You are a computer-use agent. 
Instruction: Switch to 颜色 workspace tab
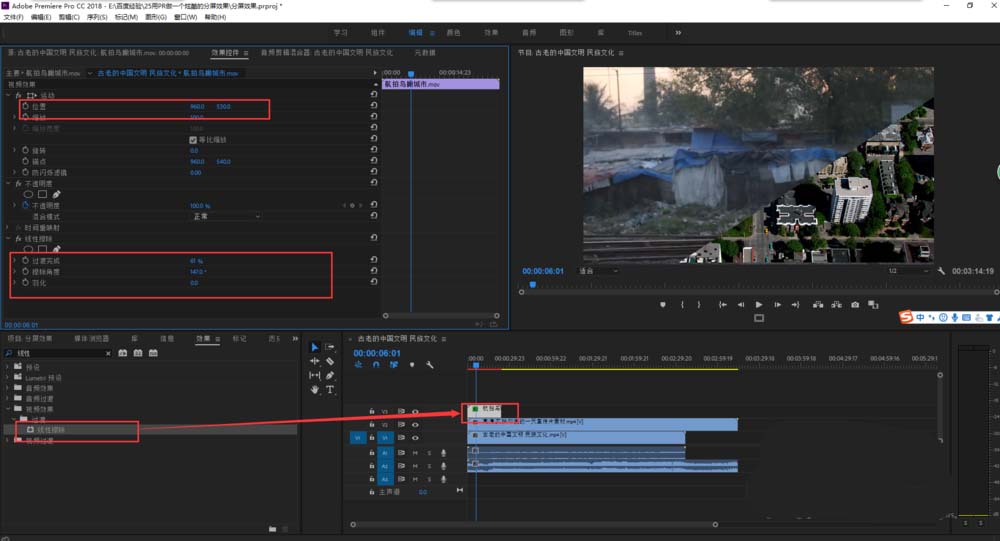point(453,33)
